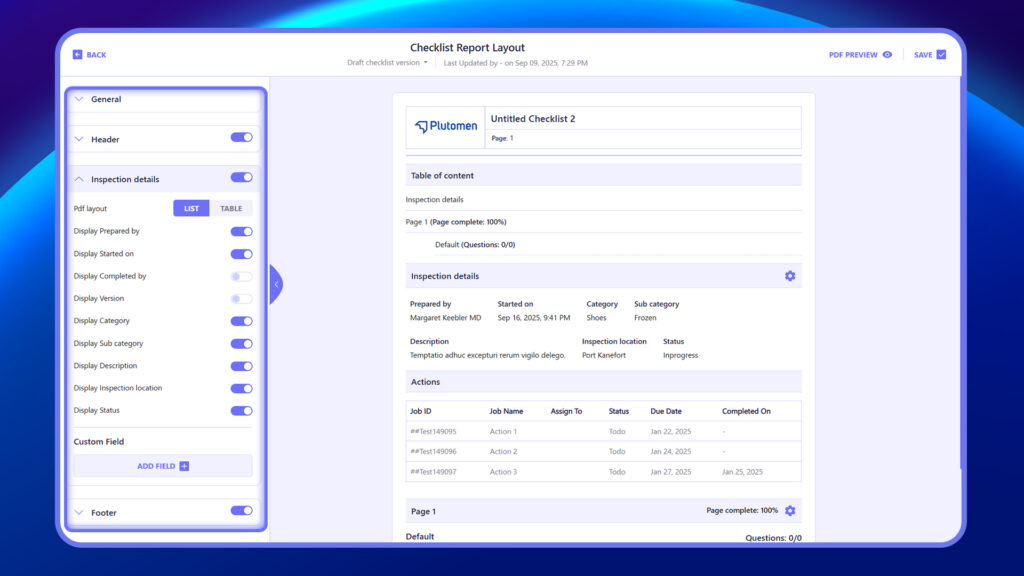Turn off Display Category
Viewport: 1024px width, 576px height.
point(241,321)
